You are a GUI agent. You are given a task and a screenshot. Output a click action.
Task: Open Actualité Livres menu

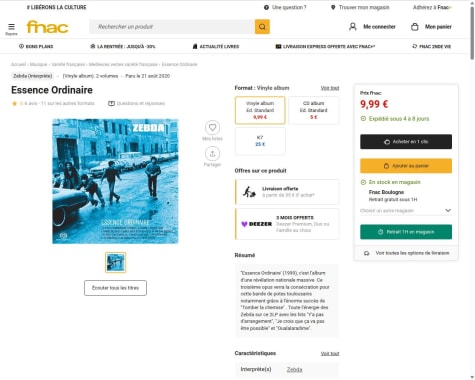pos(216,46)
